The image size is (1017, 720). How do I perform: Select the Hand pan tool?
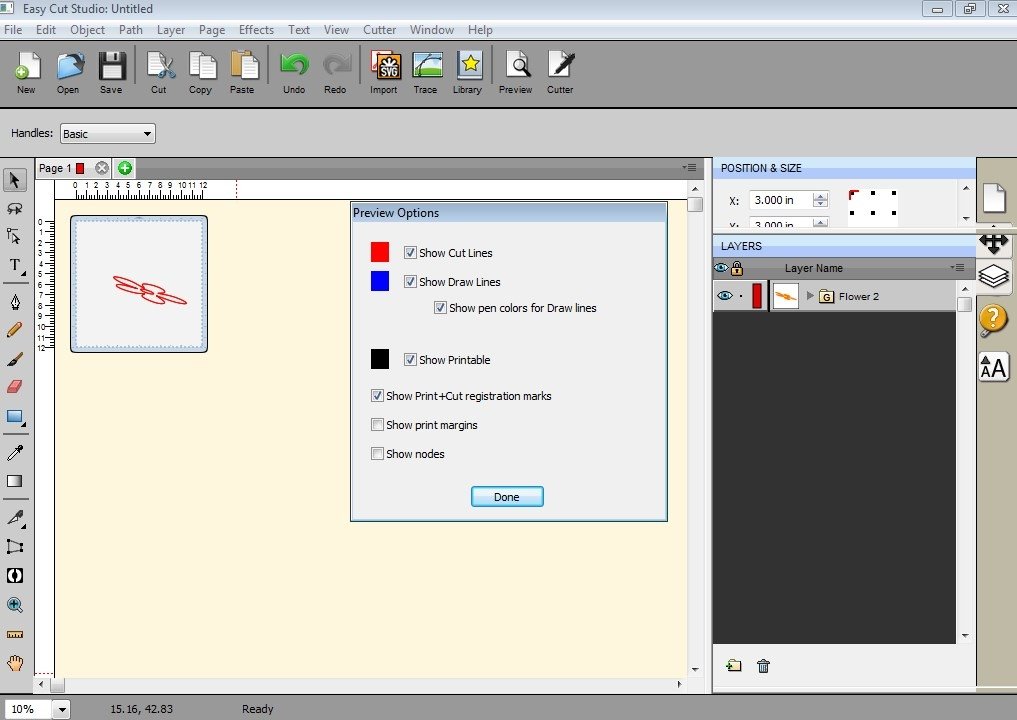(x=14, y=663)
